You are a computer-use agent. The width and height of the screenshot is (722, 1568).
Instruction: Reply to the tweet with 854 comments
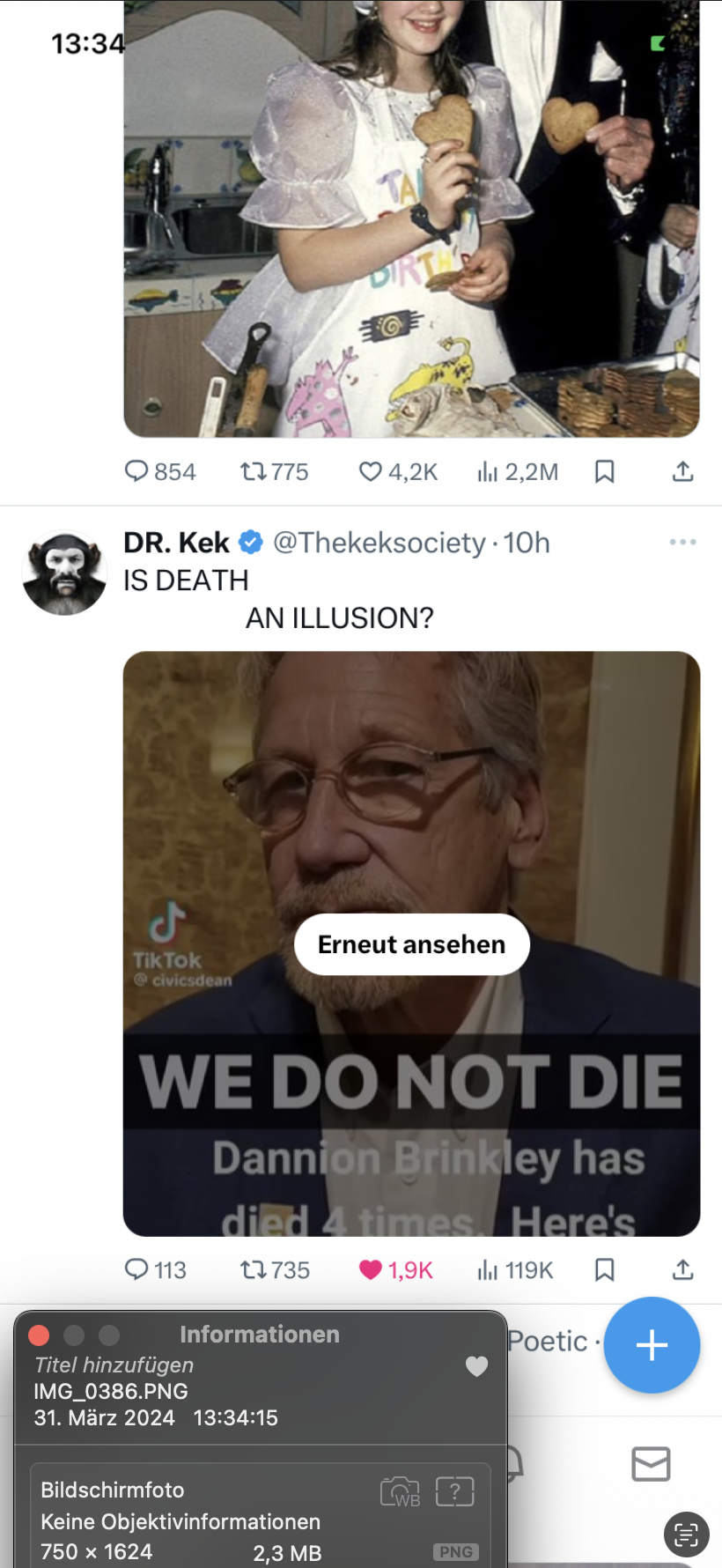[x=137, y=472]
